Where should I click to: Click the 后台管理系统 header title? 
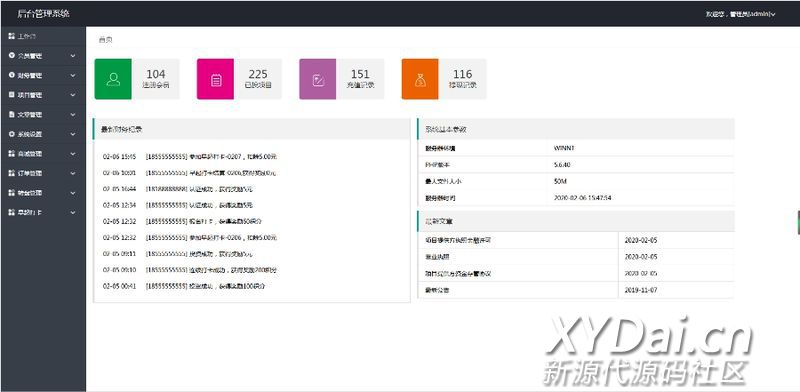click(43, 14)
